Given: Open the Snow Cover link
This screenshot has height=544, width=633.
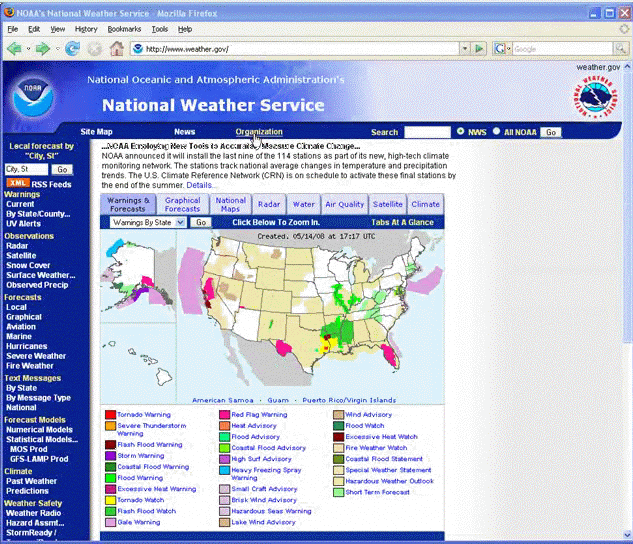Looking at the screenshot, I should 28,266.
